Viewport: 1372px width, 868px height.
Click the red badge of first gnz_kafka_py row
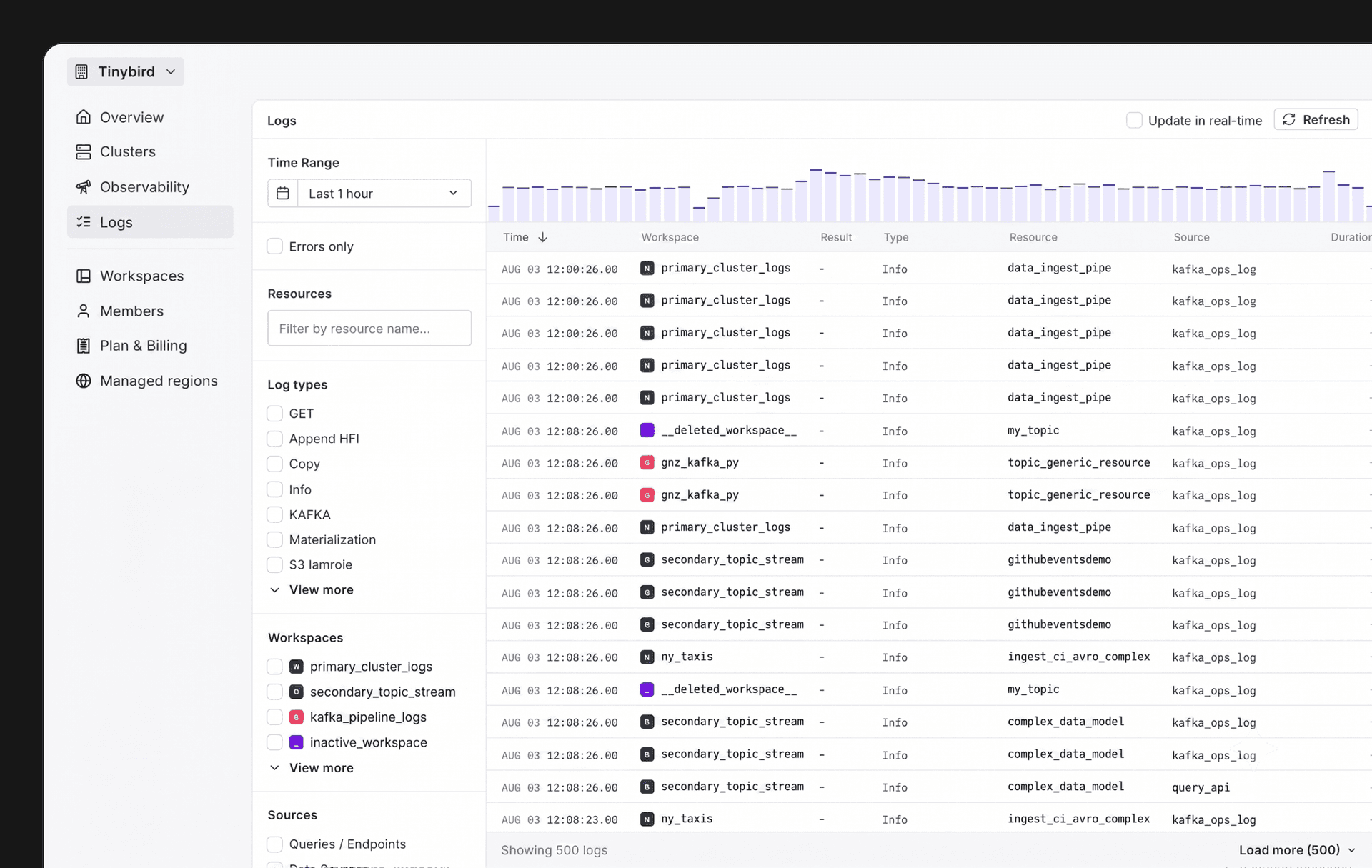pos(647,462)
